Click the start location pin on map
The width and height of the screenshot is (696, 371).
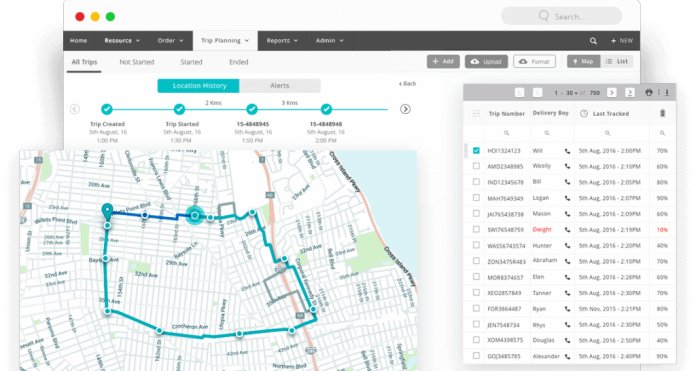pyautogui.click(x=107, y=211)
